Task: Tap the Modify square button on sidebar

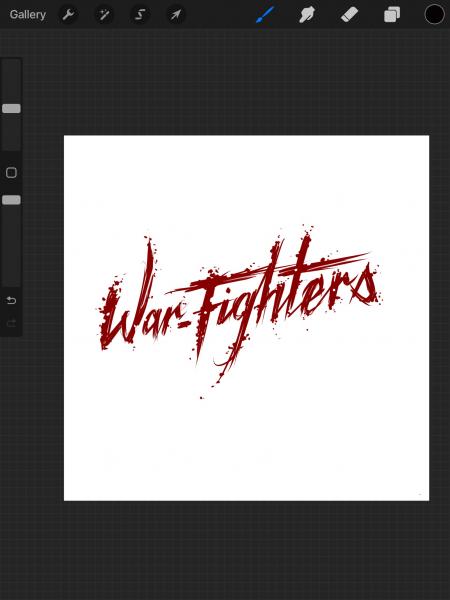Action: 11,173
